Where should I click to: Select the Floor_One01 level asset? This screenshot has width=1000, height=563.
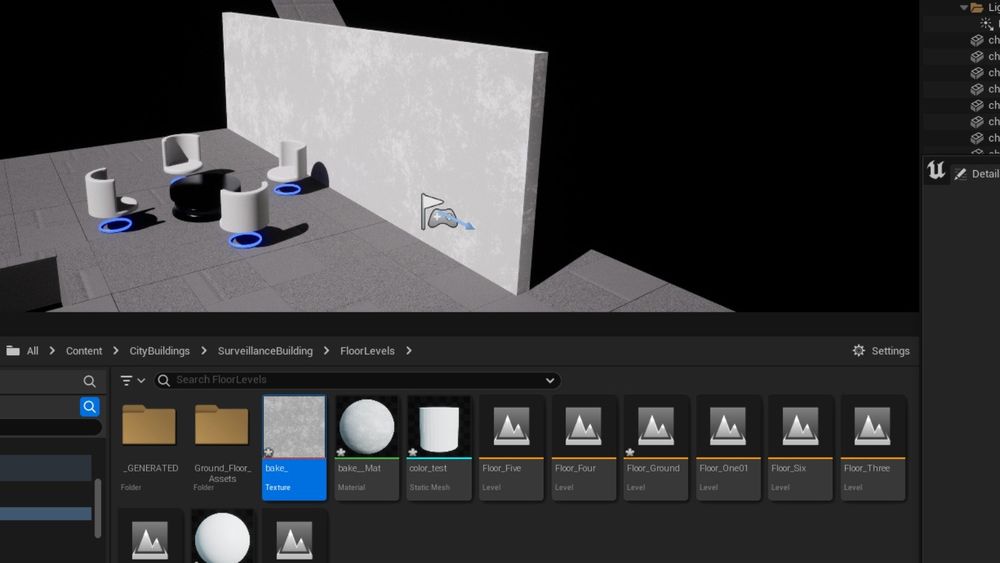pyautogui.click(x=728, y=448)
